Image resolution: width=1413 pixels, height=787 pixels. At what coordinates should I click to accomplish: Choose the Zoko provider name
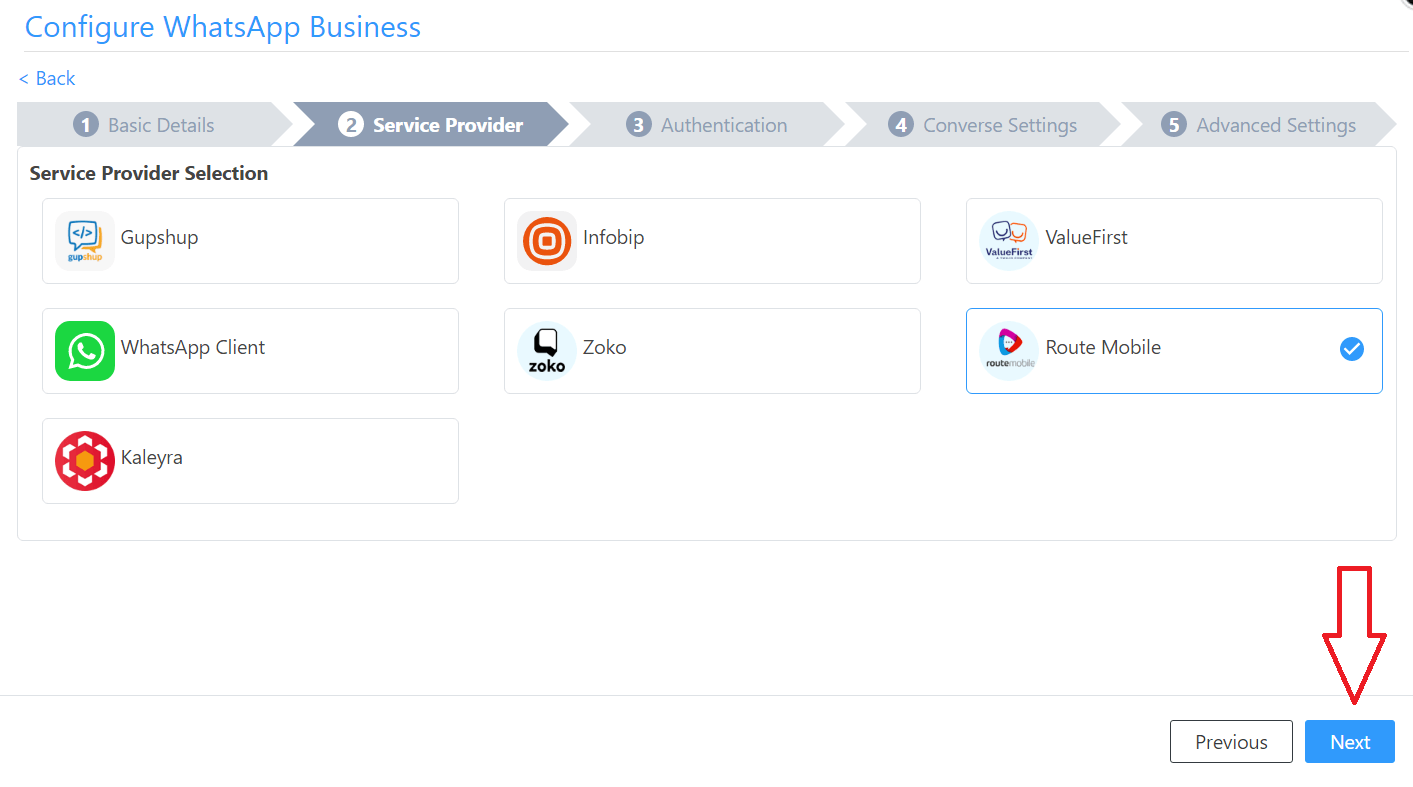coord(605,348)
